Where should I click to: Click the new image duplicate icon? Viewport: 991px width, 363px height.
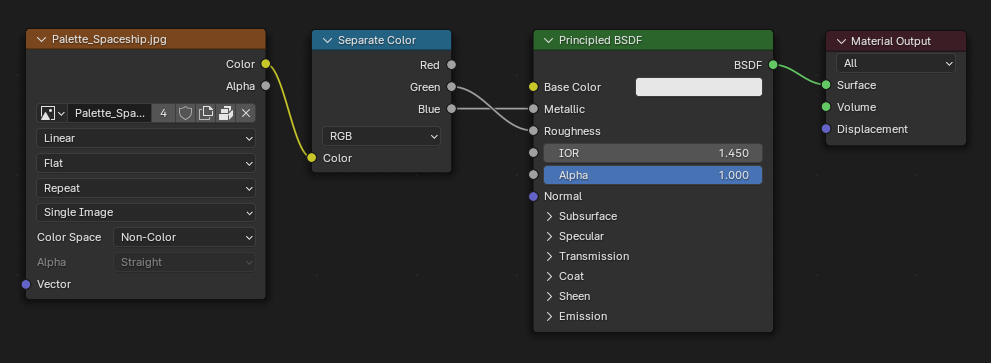[x=205, y=113]
